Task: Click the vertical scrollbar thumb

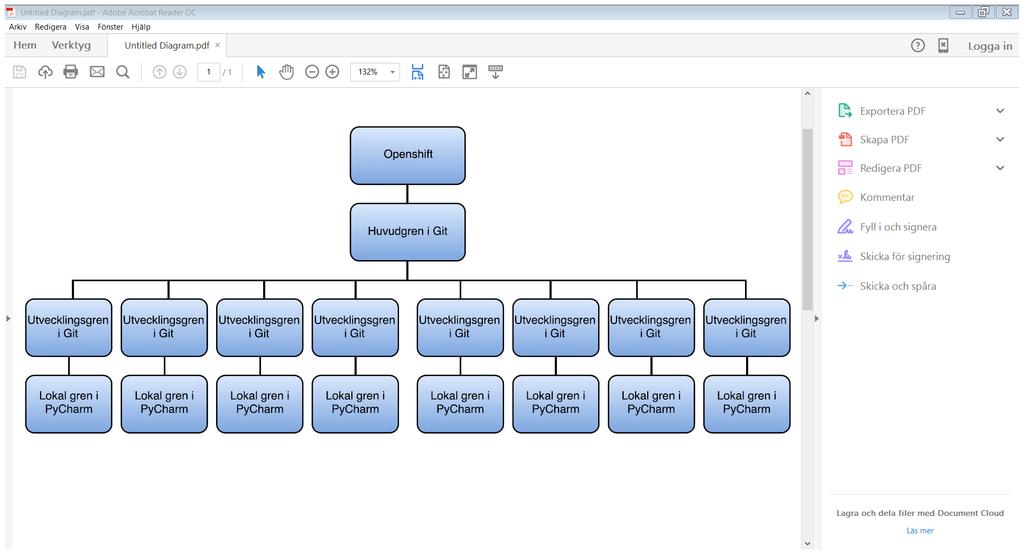Action: (x=807, y=219)
